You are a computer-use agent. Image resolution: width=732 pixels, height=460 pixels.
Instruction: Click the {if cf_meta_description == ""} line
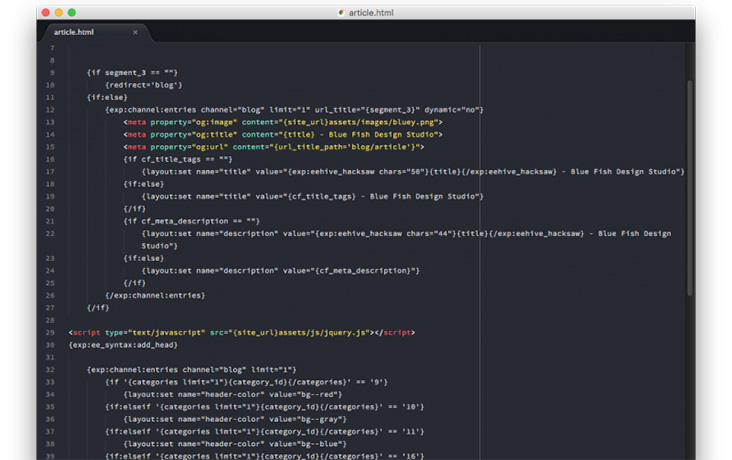191,221
